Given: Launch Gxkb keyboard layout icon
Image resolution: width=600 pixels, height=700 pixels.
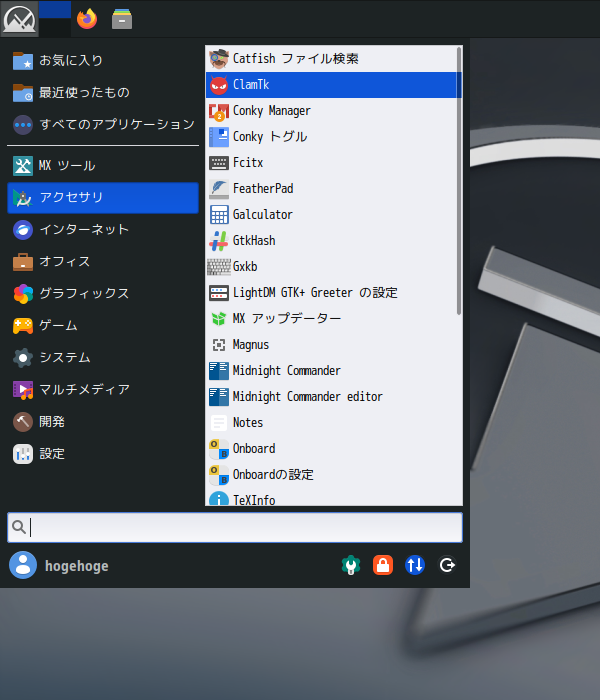Looking at the screenshot, I should tap(219, 267).
